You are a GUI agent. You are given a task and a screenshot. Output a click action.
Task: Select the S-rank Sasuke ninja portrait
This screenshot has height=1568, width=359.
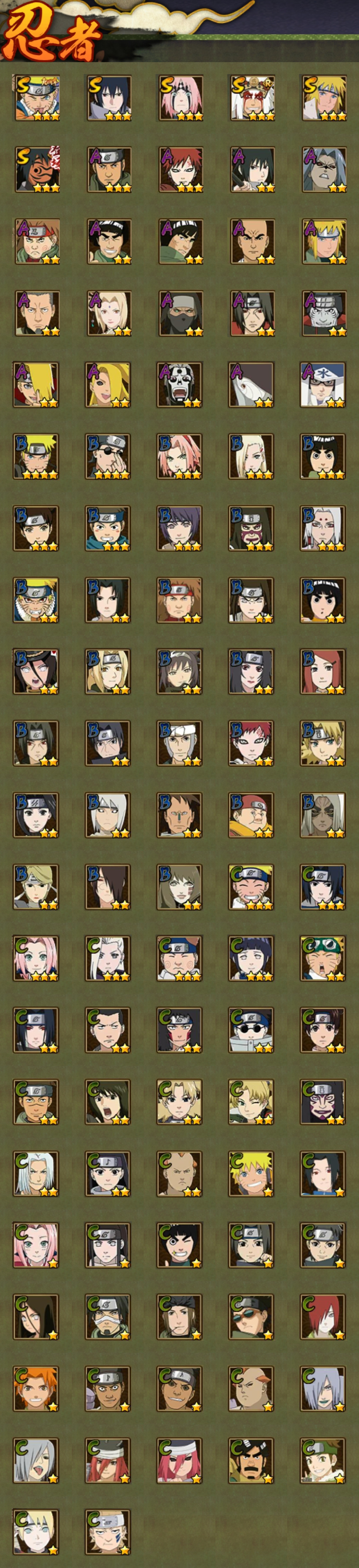click(108, 97)
